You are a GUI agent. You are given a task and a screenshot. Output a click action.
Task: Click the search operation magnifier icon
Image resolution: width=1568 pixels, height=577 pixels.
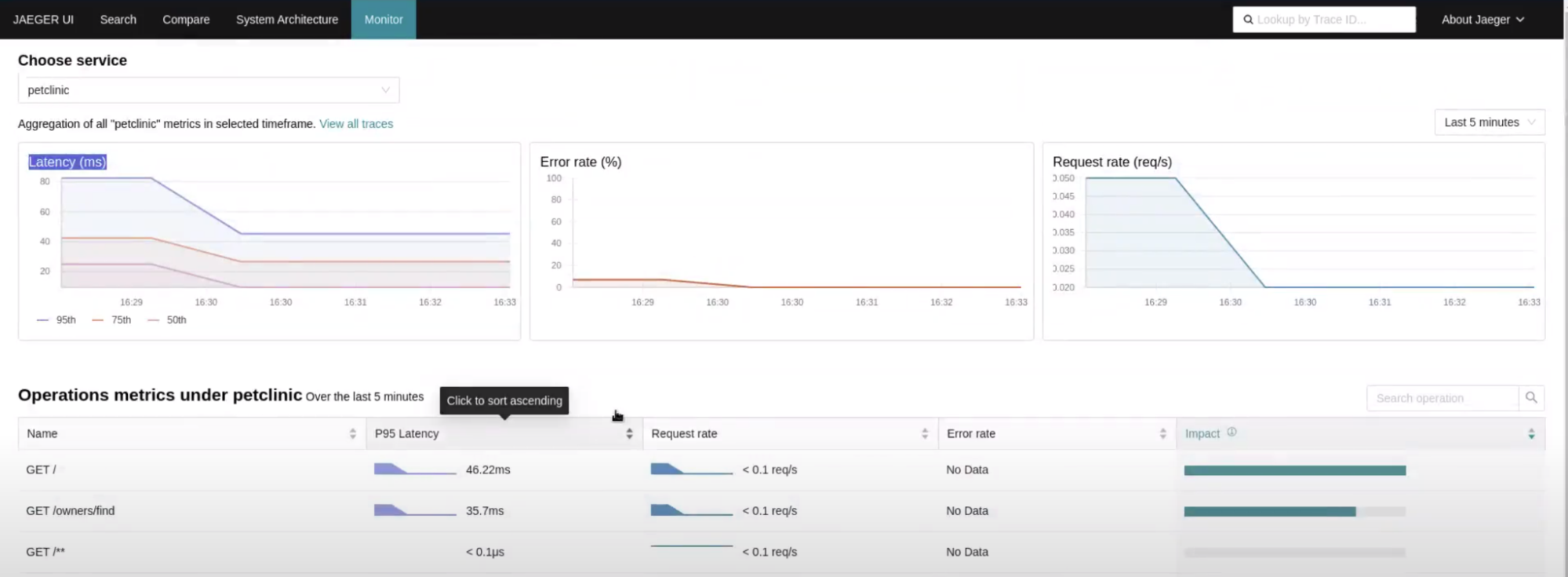1530,398
